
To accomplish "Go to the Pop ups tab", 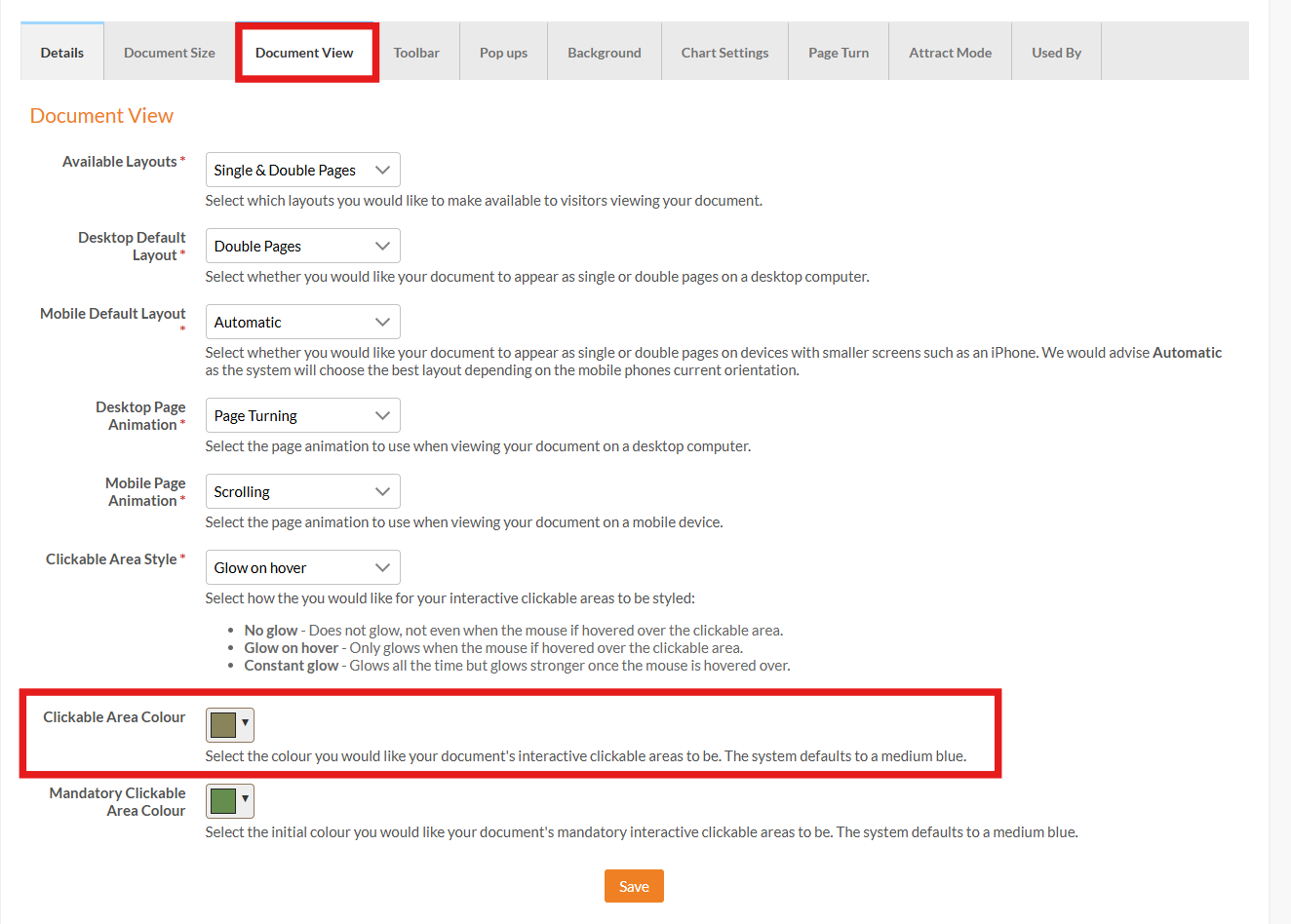I will pos(503,53).
